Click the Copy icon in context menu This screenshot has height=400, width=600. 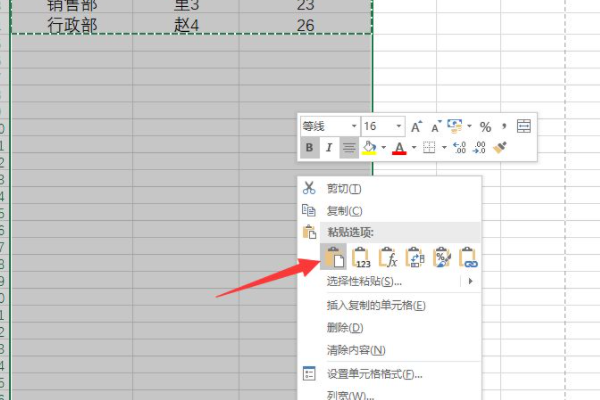click(x=309, y=210)
